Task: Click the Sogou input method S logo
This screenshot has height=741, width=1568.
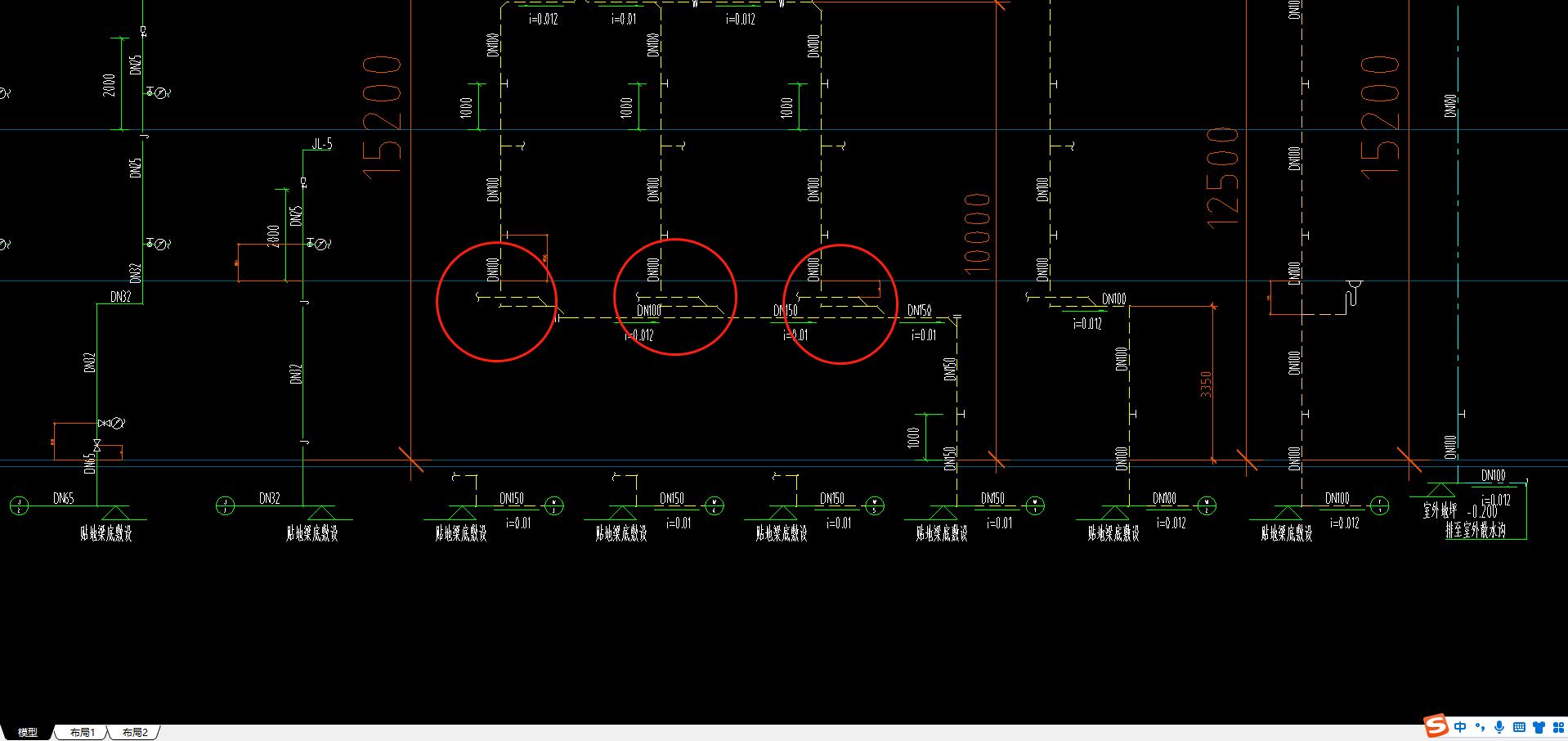Action: point(1436,726)
